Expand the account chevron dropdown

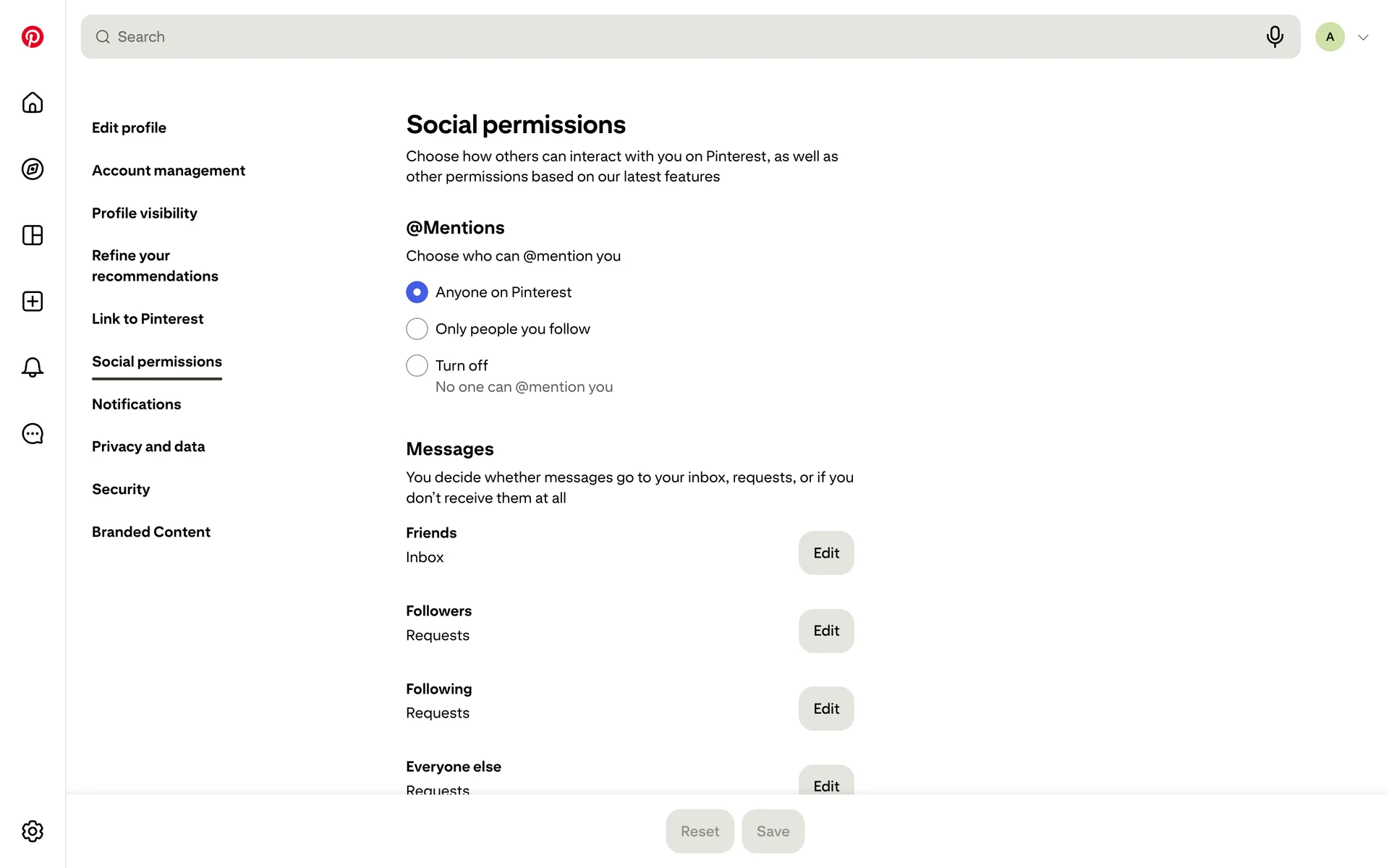(1363, 38)
